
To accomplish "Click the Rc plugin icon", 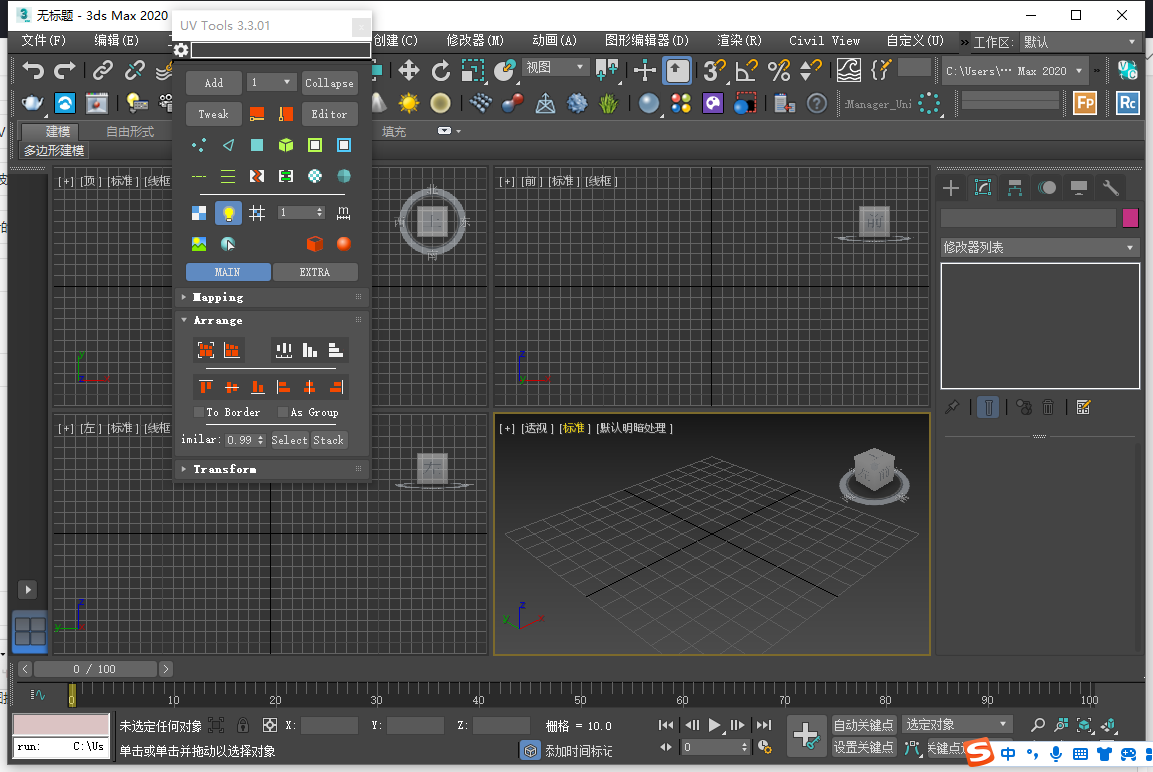I will pos(1127,103).
